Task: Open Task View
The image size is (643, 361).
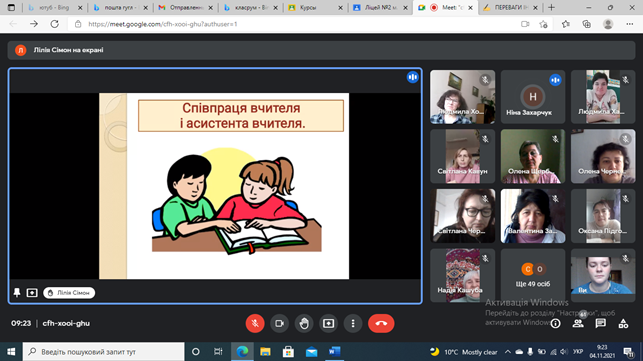Action: 218,352
